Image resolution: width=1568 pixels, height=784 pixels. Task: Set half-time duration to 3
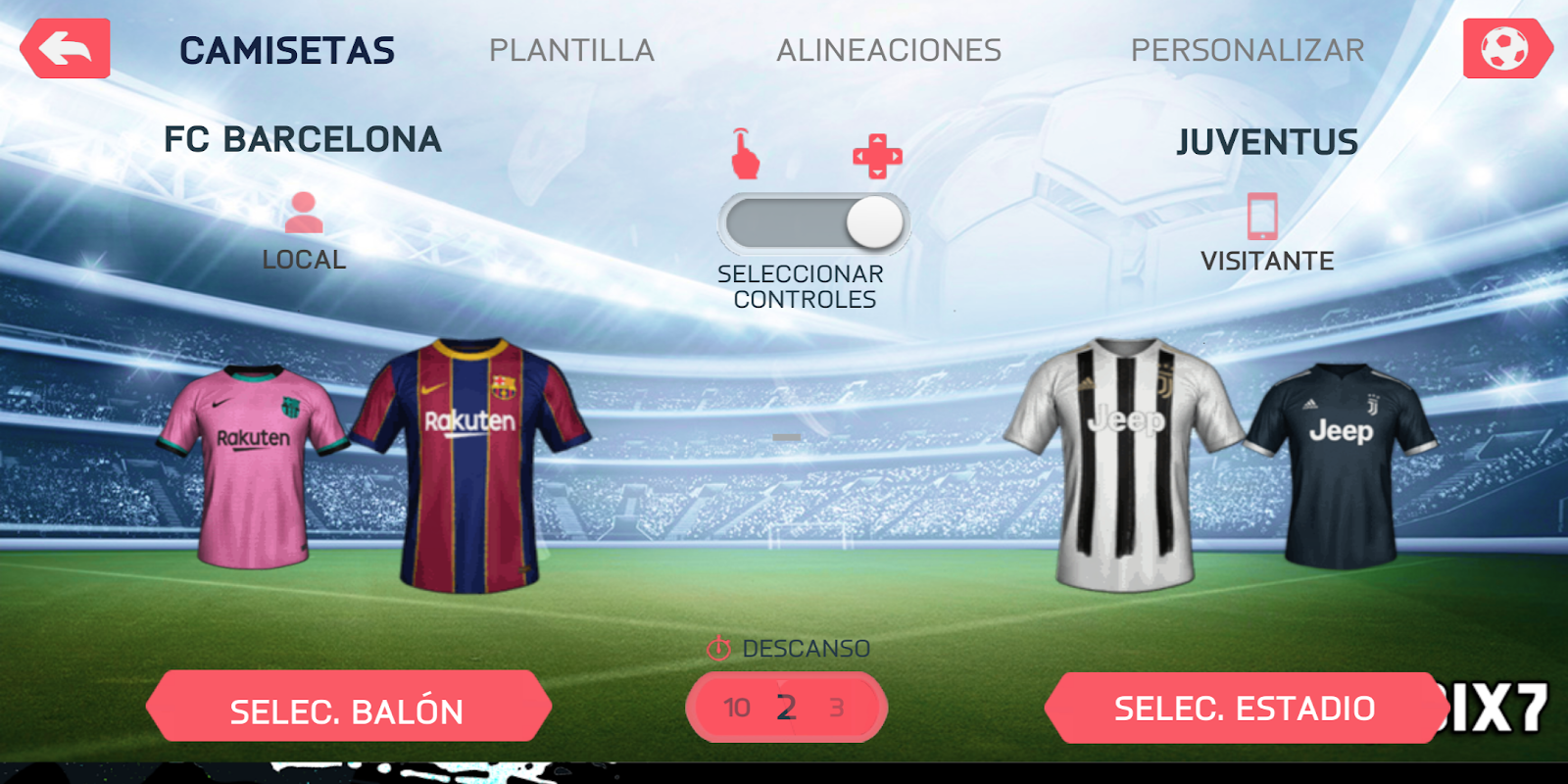(x=837, y=708)
